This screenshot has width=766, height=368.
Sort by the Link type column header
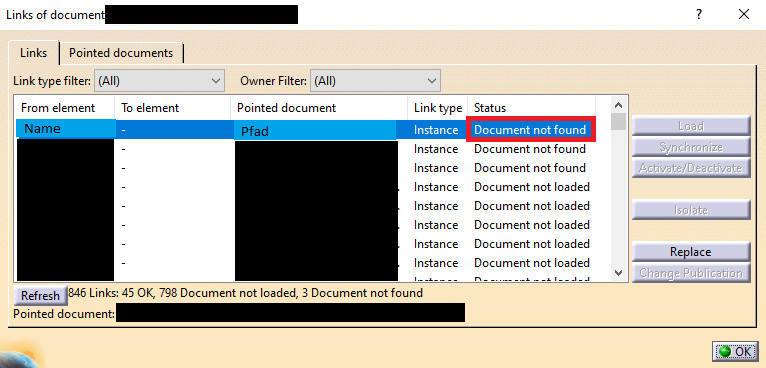click(x=438, y=108)
